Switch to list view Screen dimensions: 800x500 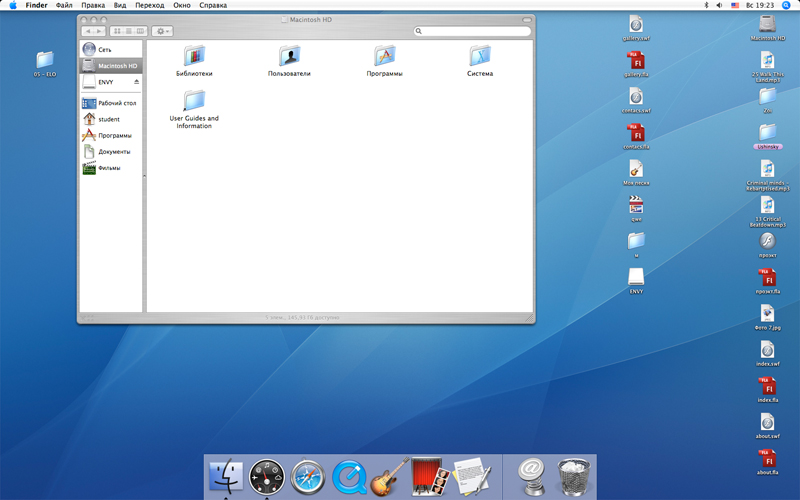point(129,31)
